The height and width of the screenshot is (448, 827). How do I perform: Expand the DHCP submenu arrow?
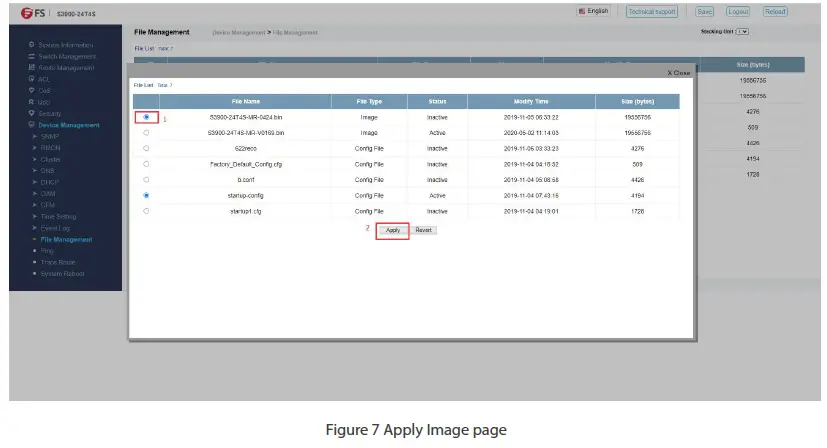pos(36,182)
